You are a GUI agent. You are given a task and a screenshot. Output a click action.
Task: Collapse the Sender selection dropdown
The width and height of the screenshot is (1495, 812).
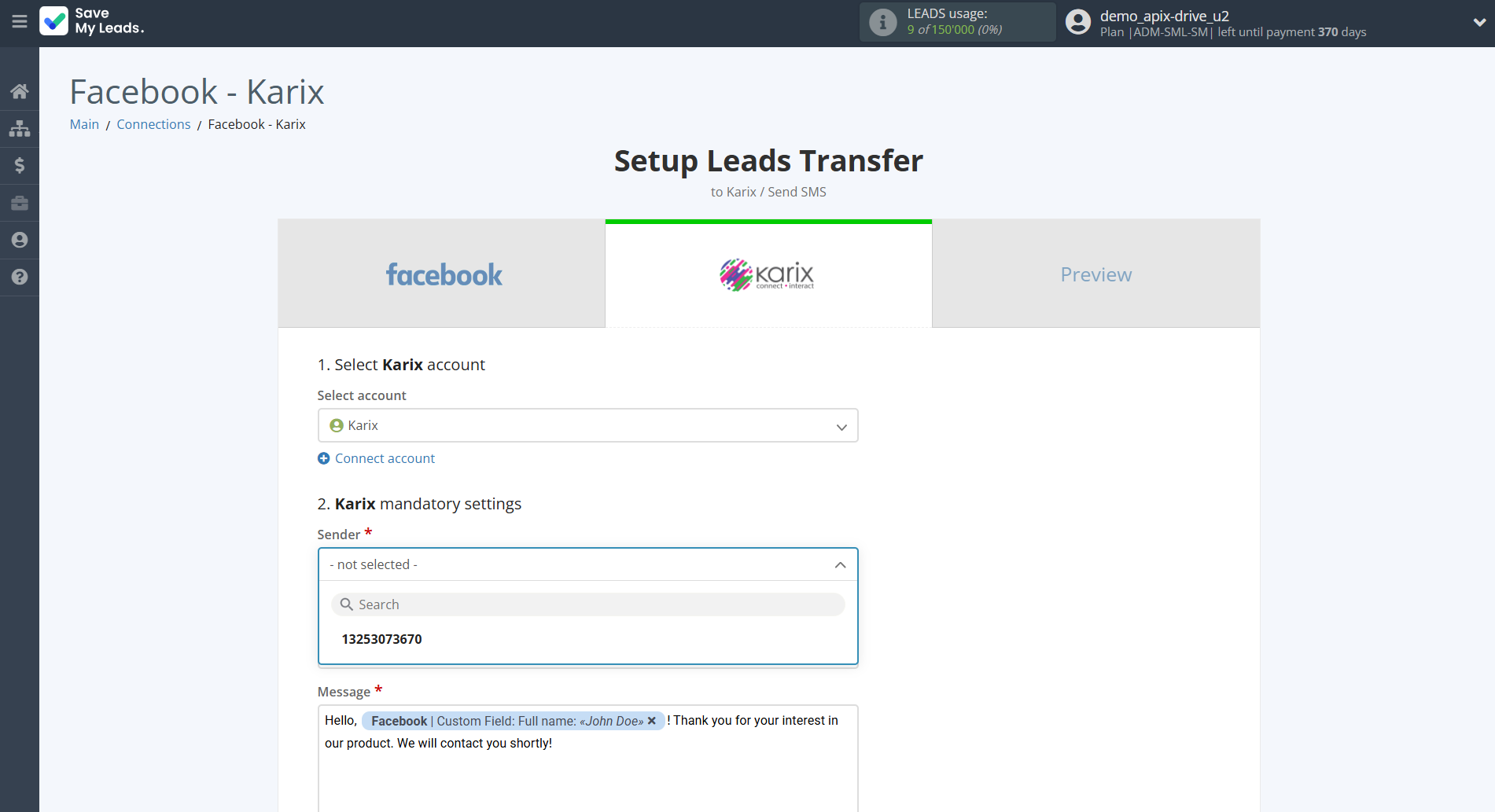coord(839,564)
